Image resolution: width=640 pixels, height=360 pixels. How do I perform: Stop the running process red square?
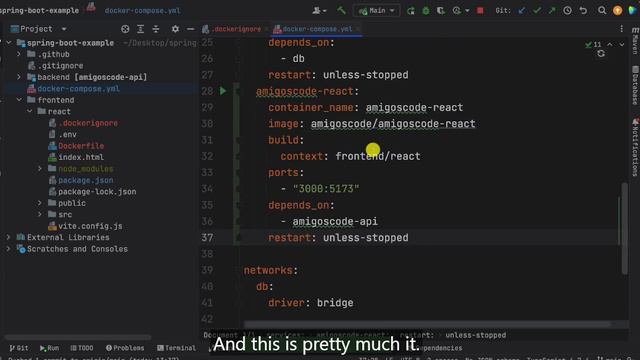pos(480,11)
